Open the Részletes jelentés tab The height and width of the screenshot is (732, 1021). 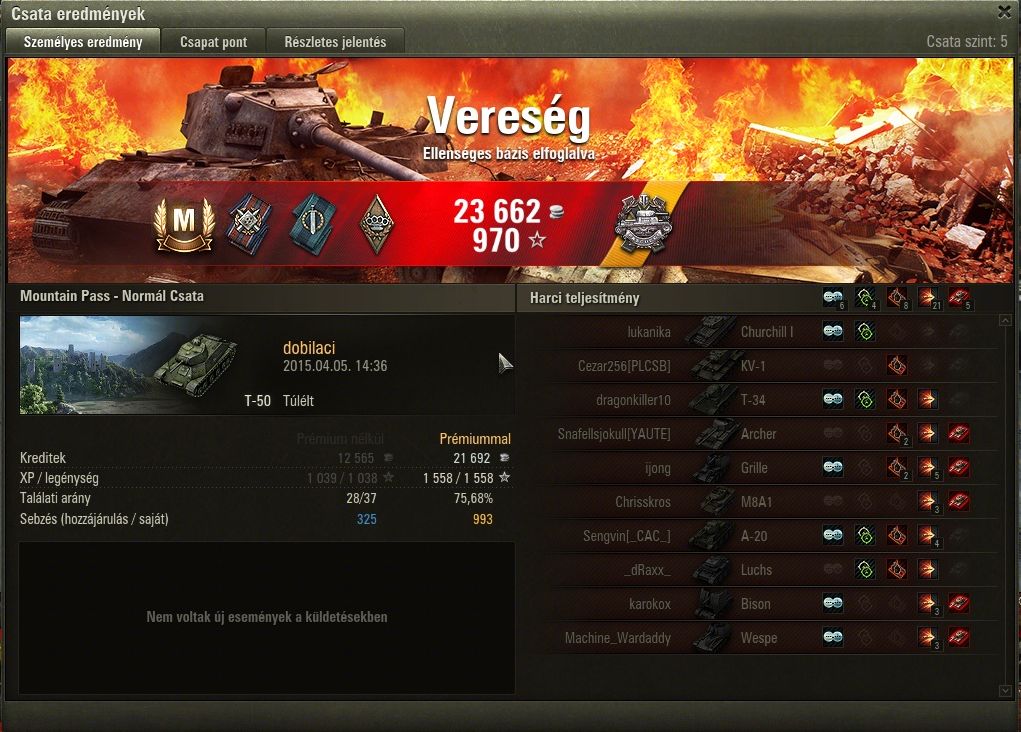(335, 42)
